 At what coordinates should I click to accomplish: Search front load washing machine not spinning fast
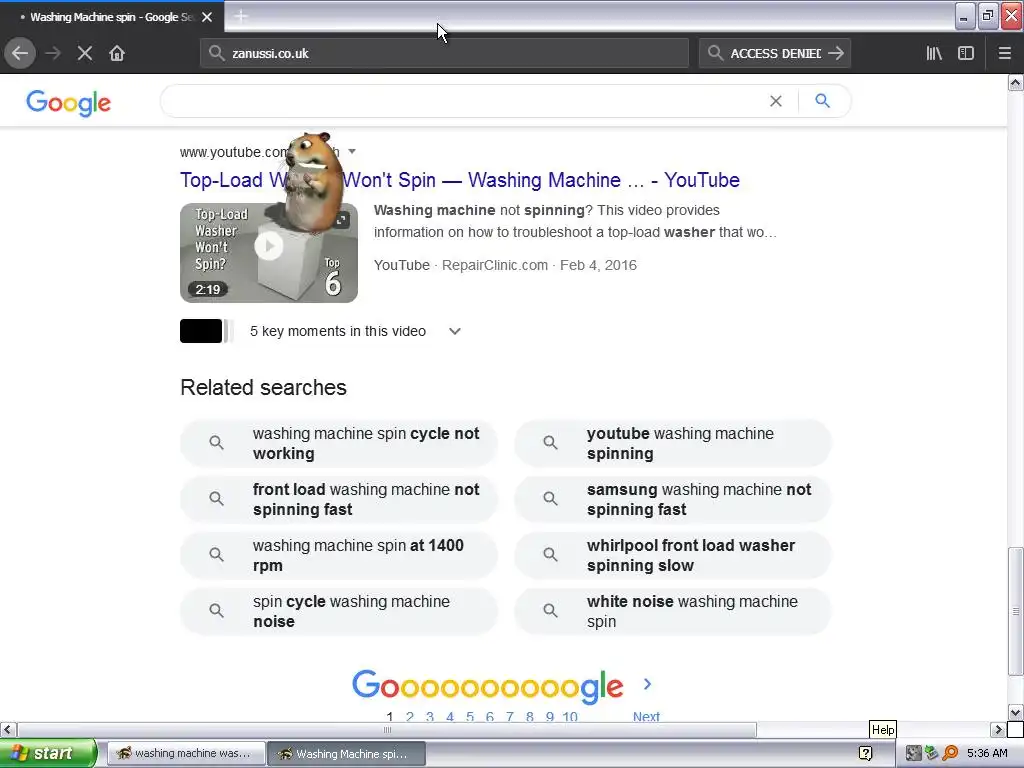coord(339,500)
